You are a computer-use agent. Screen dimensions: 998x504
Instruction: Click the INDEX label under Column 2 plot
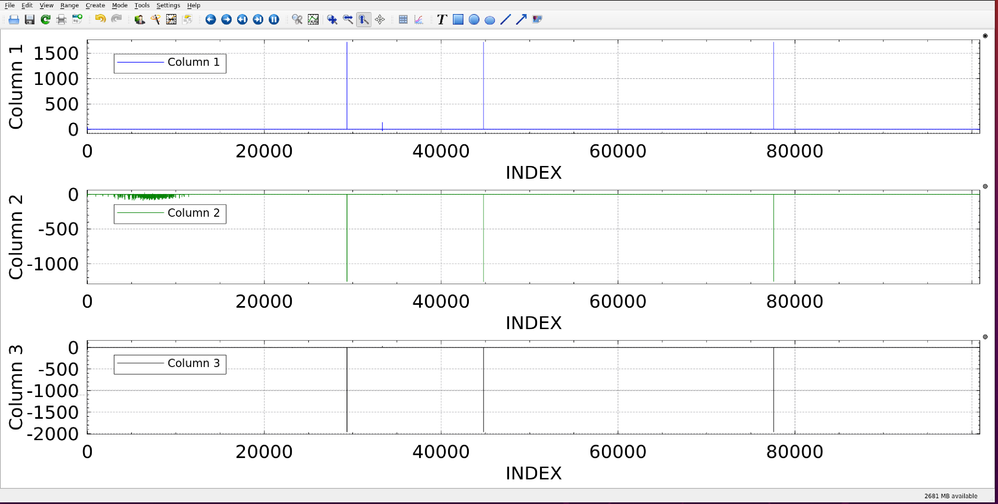[x=533, y=323]
